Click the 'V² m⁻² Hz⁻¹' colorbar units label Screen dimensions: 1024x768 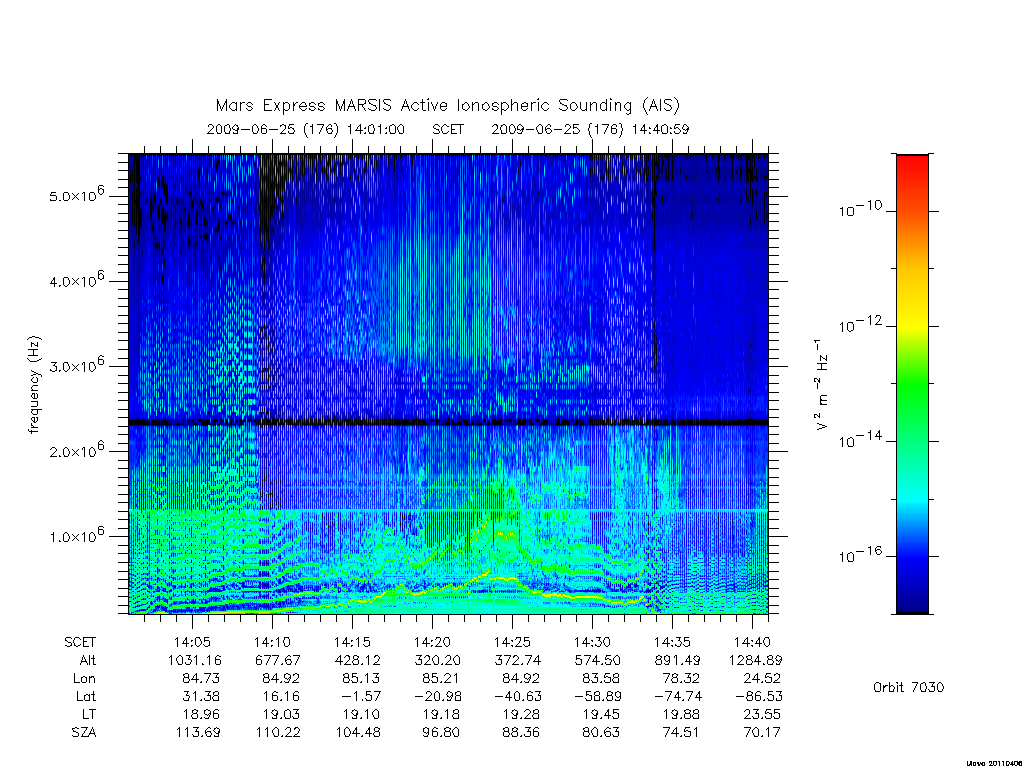822,385
